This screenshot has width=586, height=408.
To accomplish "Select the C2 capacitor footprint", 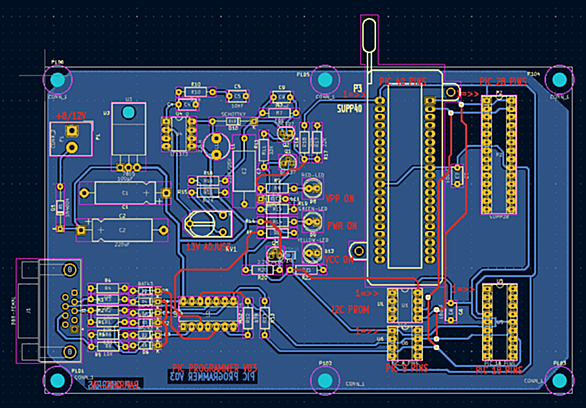I will (122, 230).
